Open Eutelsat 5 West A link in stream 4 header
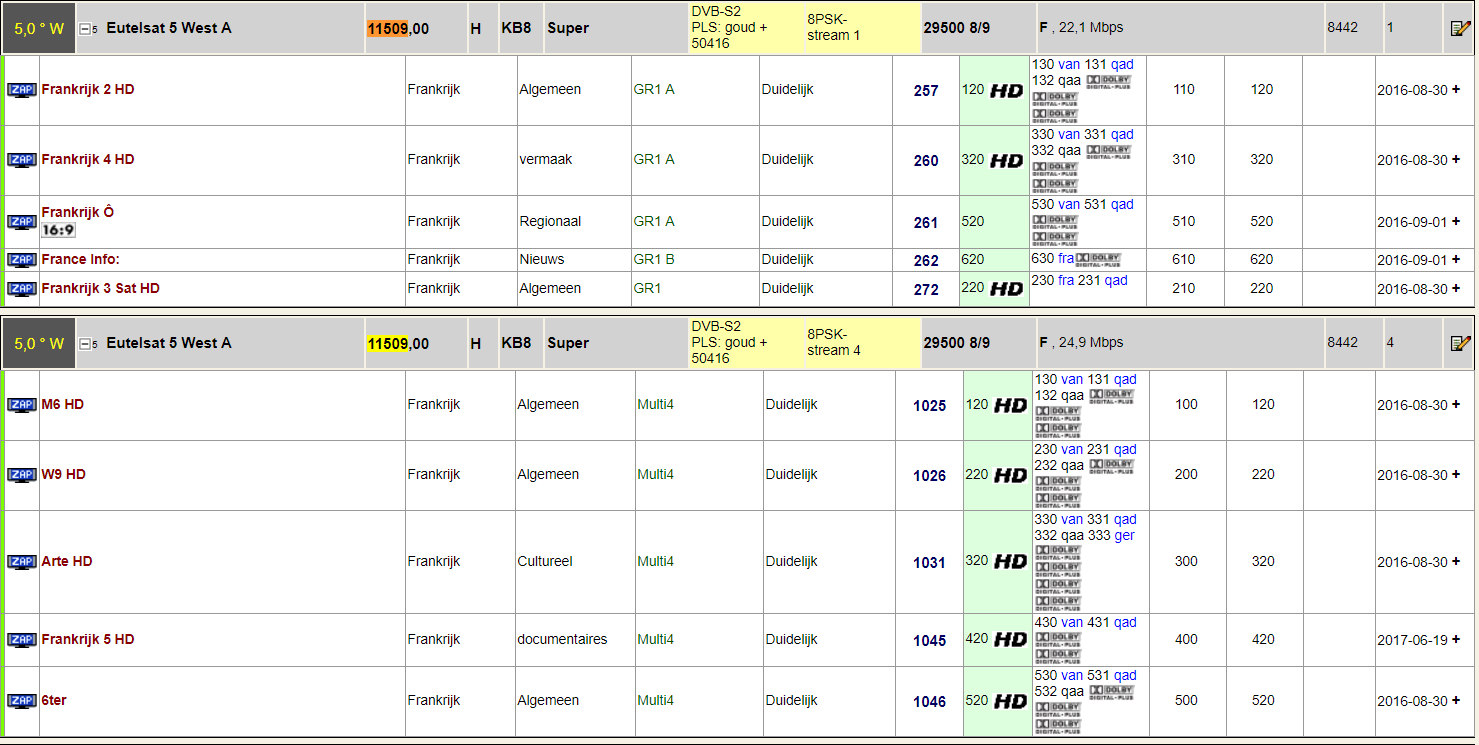1479x745 pixels. tap(169, 343)
